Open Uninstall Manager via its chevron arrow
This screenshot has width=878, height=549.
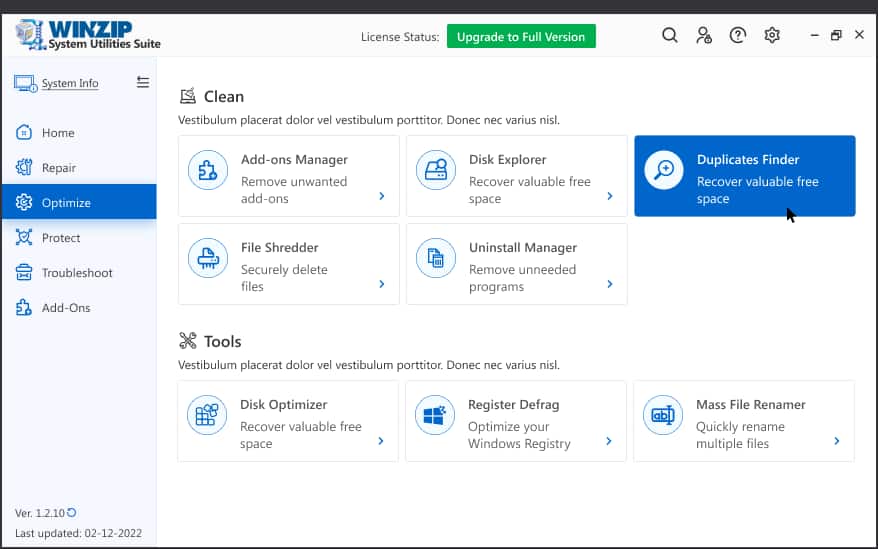[x=610, y=284]
